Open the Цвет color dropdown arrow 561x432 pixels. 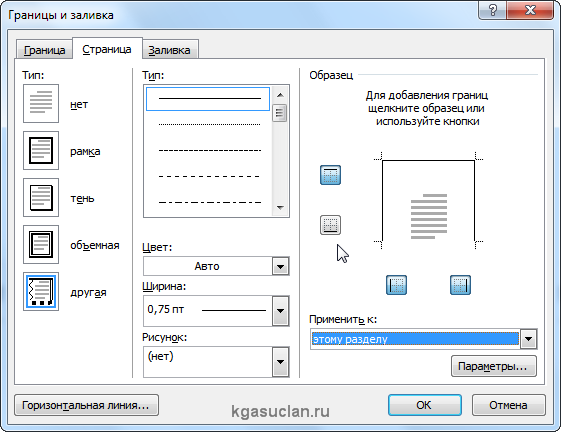click(280, 266)
